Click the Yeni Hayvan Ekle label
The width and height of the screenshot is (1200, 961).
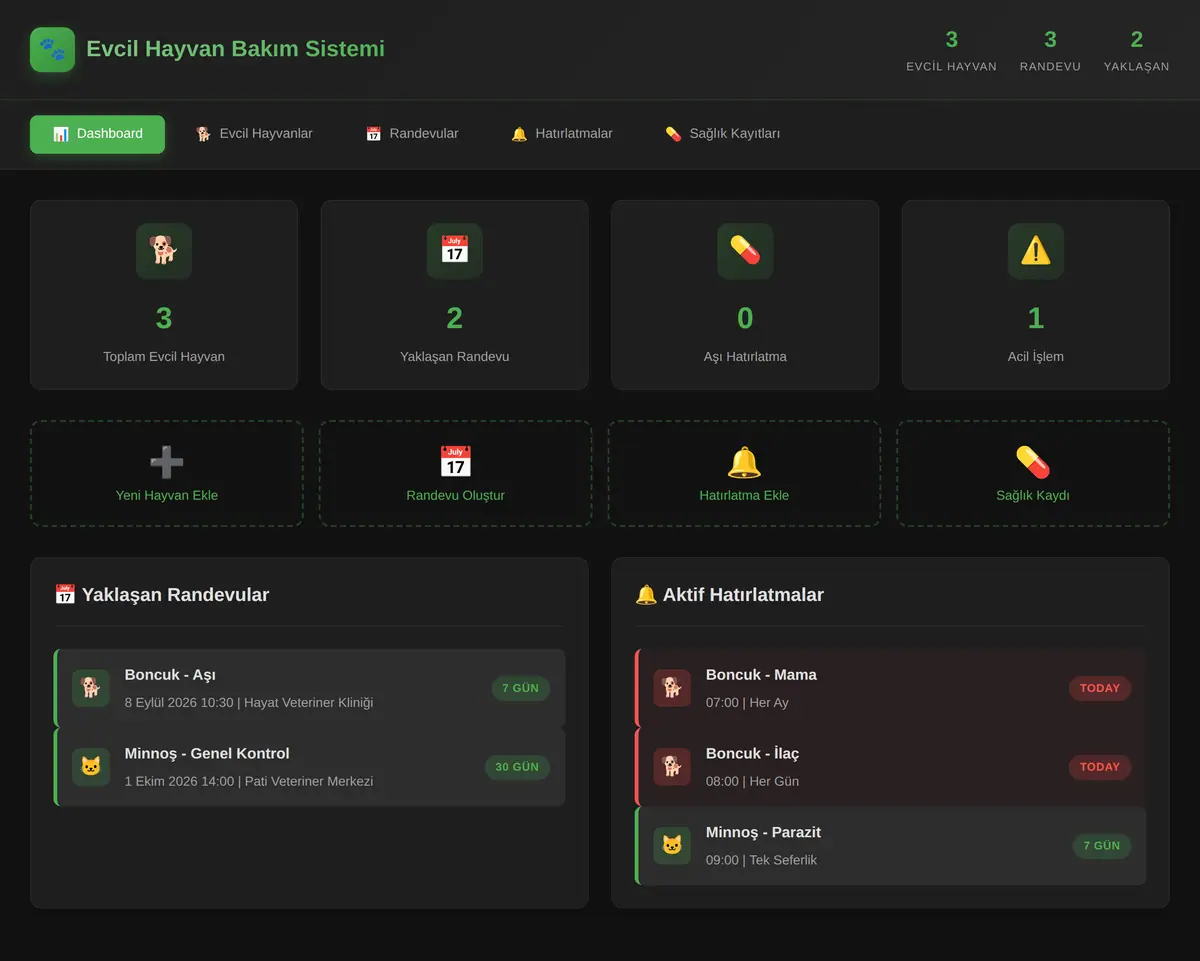(167, 495)
